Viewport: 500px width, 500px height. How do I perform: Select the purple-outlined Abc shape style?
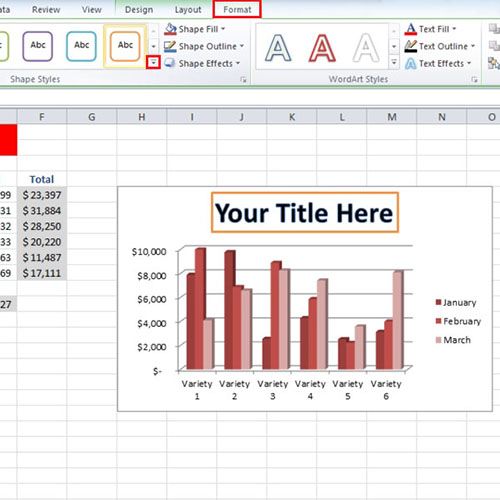pos(38,46)
